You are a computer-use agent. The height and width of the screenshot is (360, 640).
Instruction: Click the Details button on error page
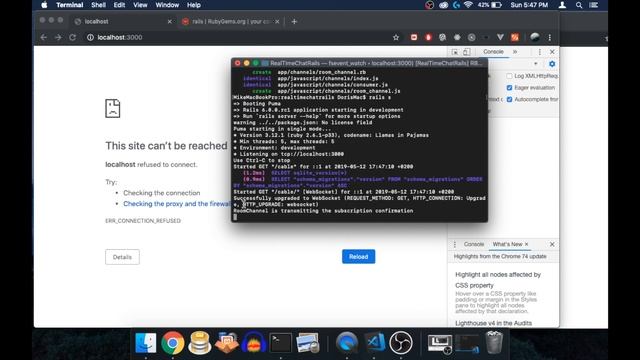(x=122, y=257)
